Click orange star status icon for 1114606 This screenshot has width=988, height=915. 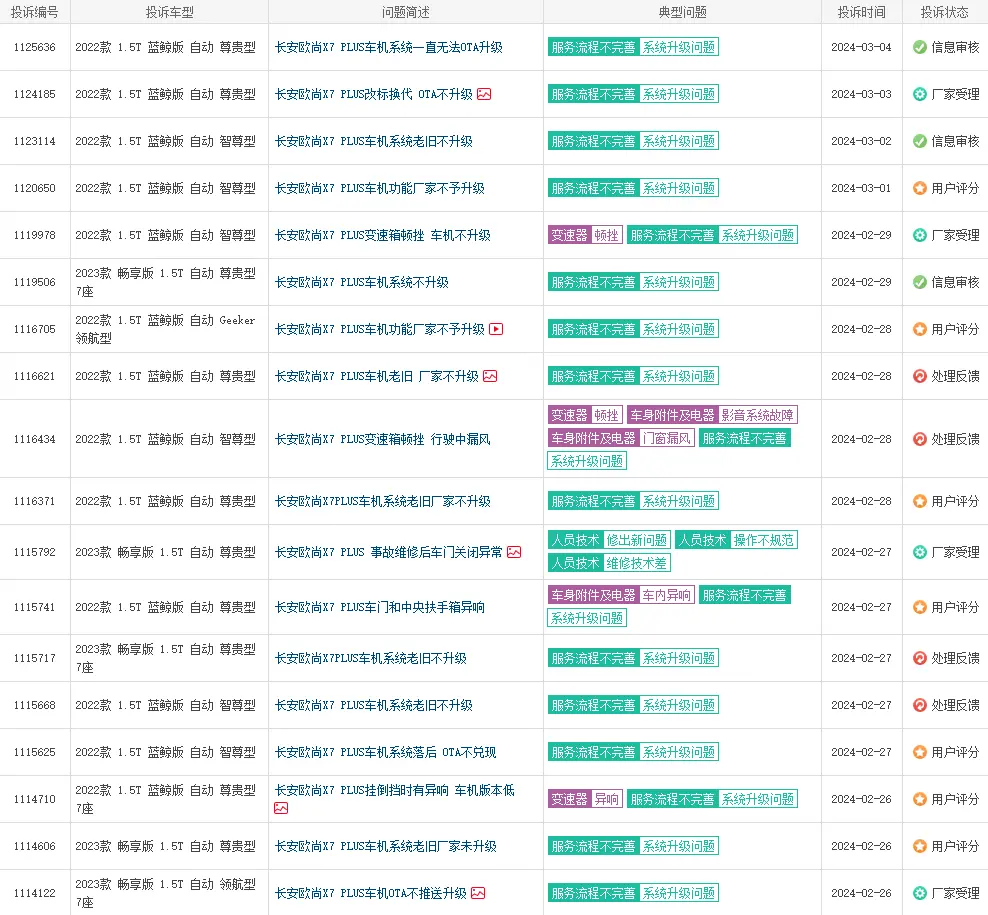(920, 846)
